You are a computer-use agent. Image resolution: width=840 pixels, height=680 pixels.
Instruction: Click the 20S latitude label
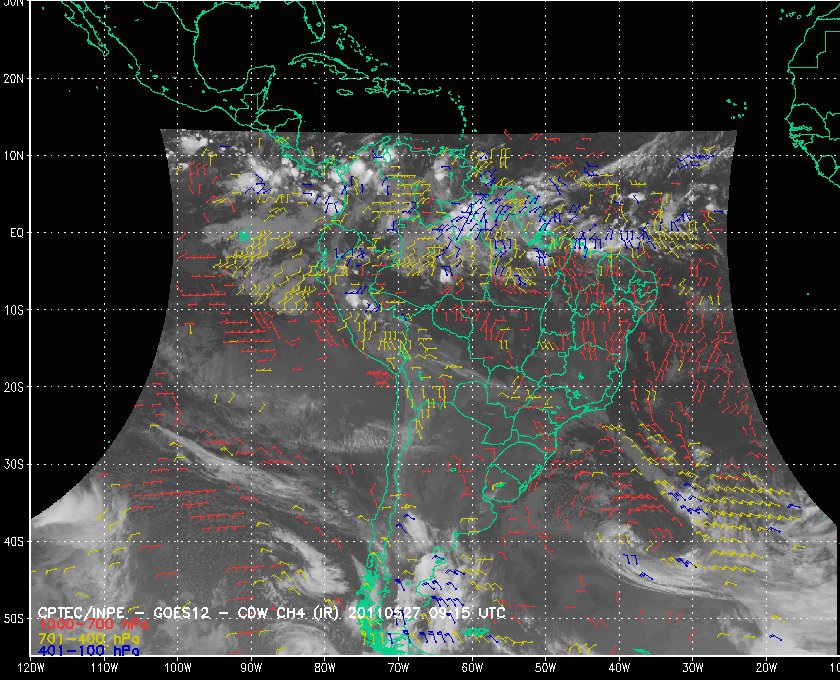pyautogui.click(x=13, y=387)
